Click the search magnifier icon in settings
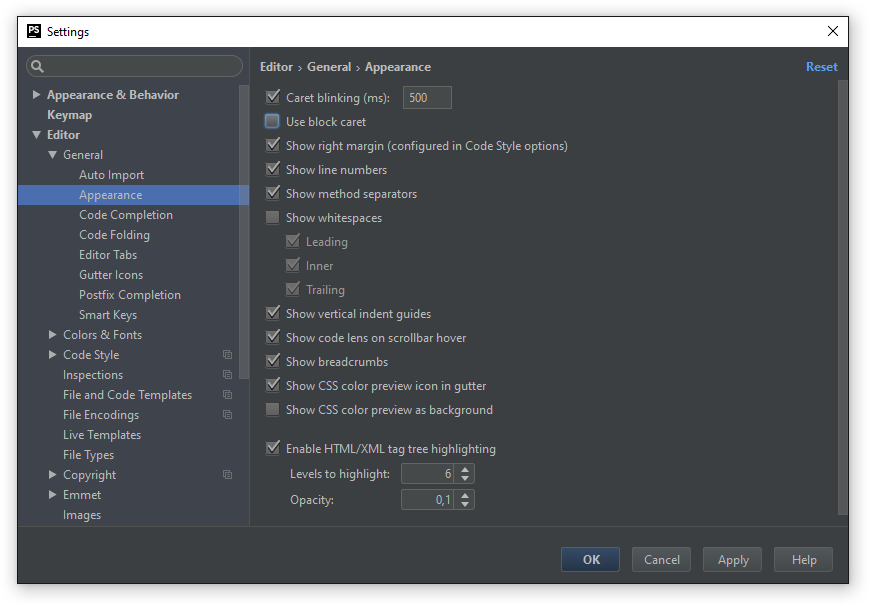Image resolution: width=870 pixels, height=606 pixels. (x=37, y=67)
